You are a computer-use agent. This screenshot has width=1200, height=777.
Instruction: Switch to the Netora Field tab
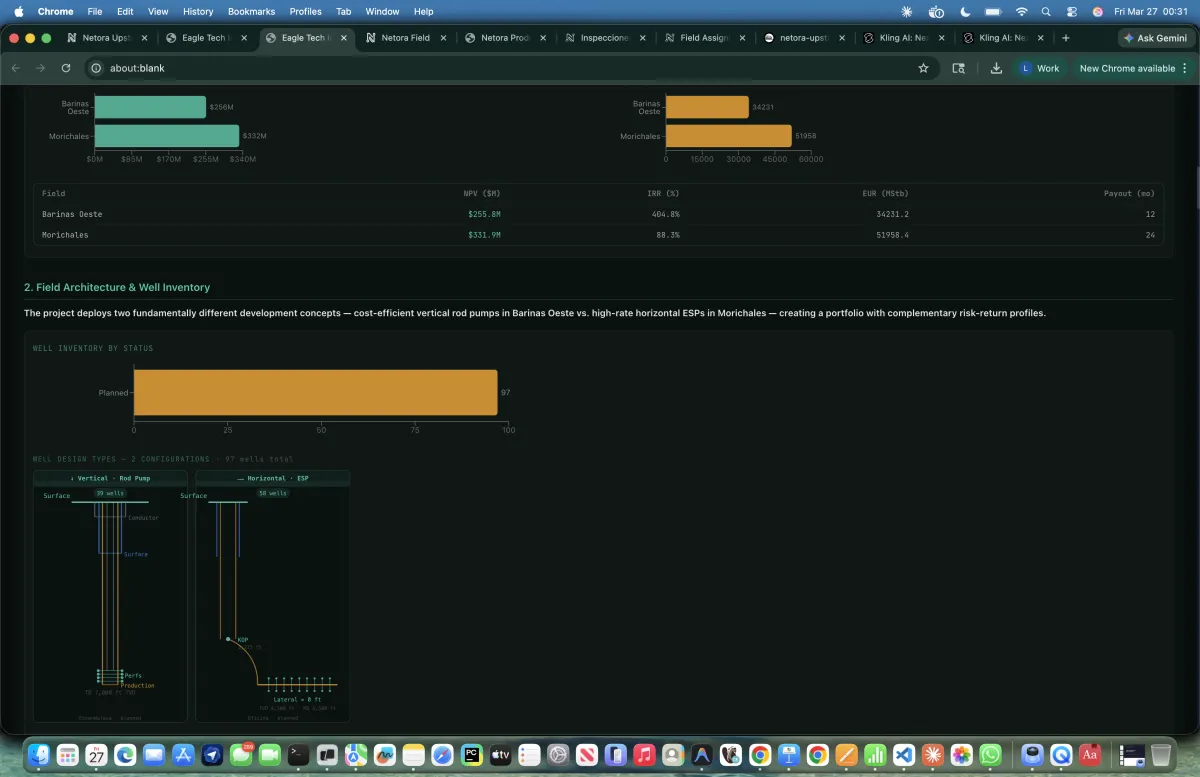click(405, 38)
